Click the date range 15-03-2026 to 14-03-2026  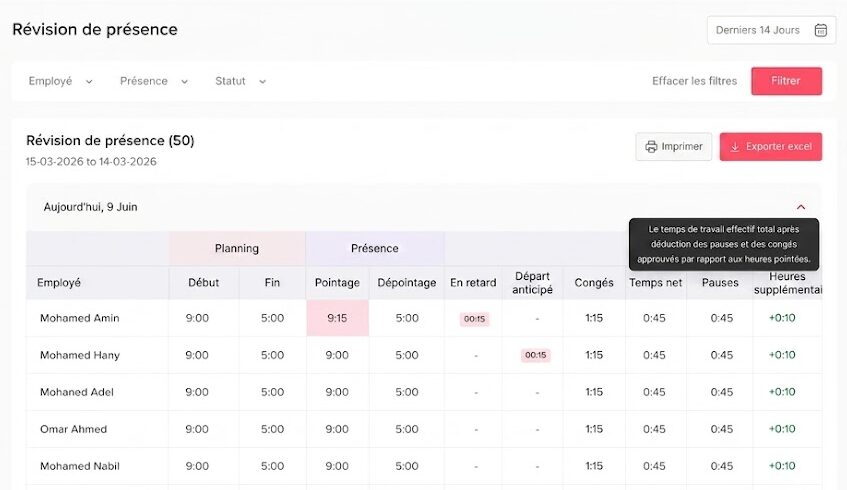(91, 162)
